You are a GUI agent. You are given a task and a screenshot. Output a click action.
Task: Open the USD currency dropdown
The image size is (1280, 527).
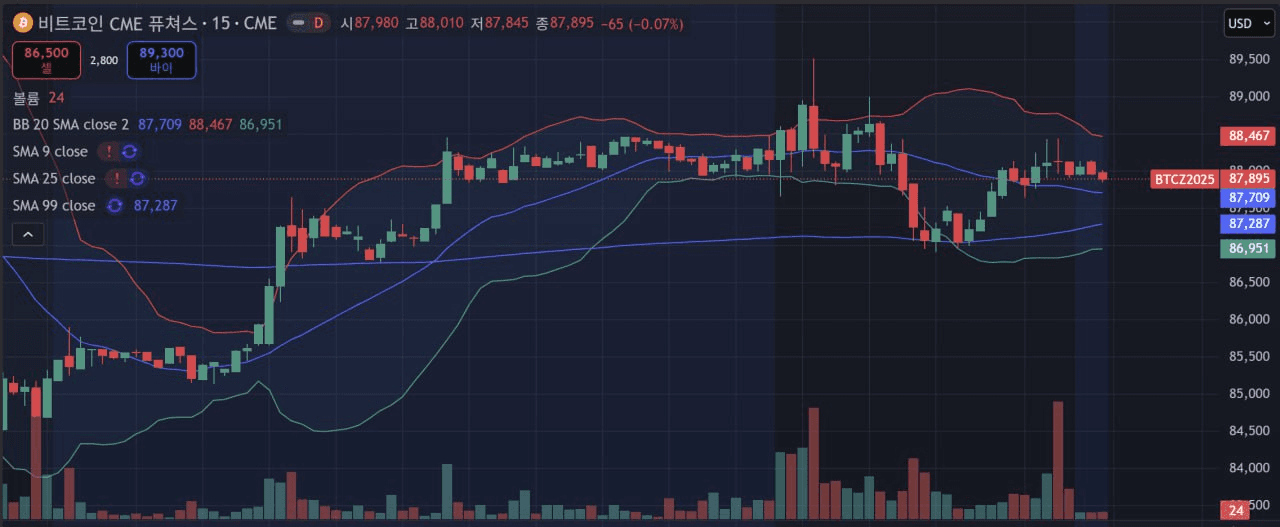click(x=1246, y=23)
